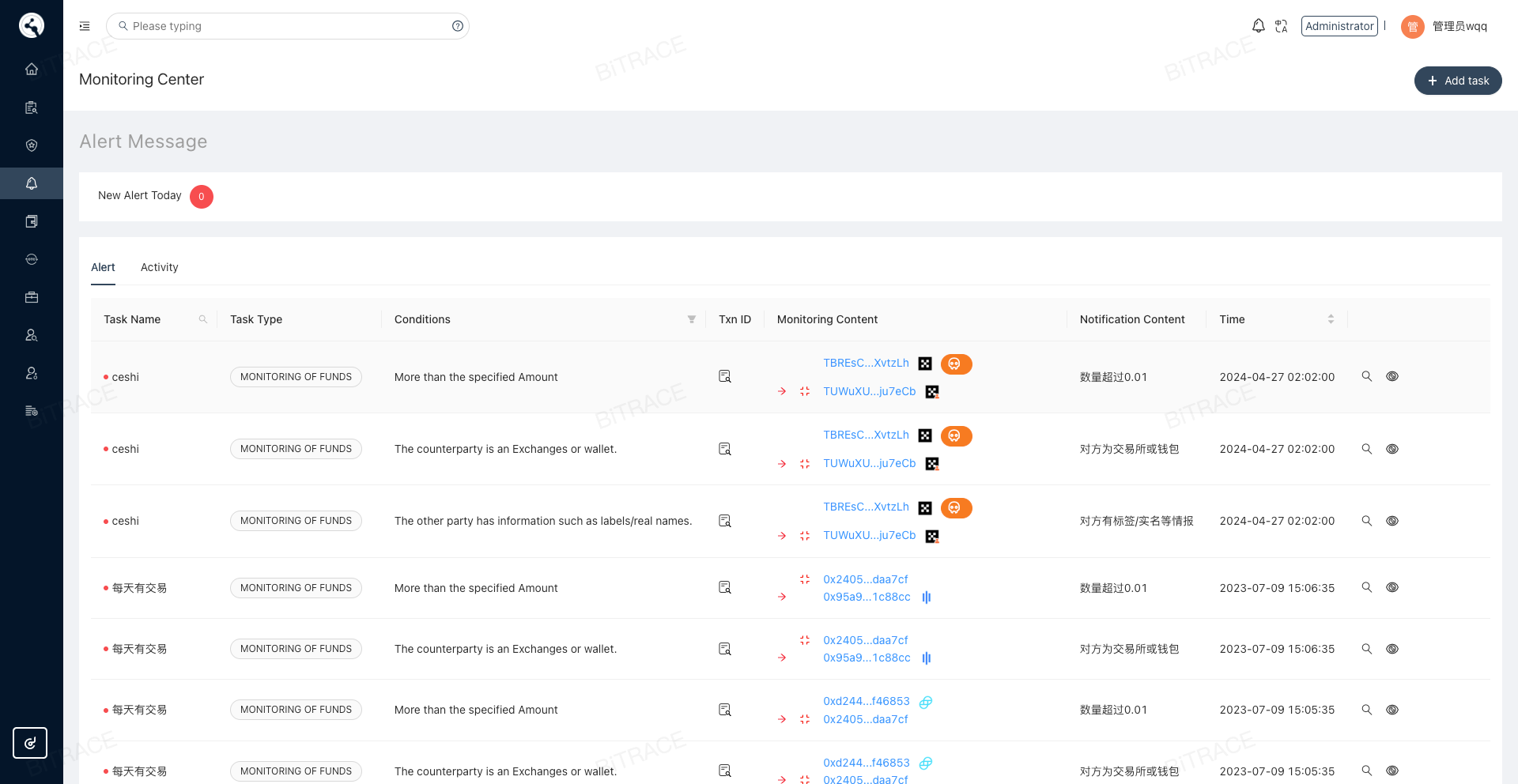Click MONITORING OF FUNDS tag in first ceshi row
The width and height of the screenshot is (1518, 784).
[296, 377]
